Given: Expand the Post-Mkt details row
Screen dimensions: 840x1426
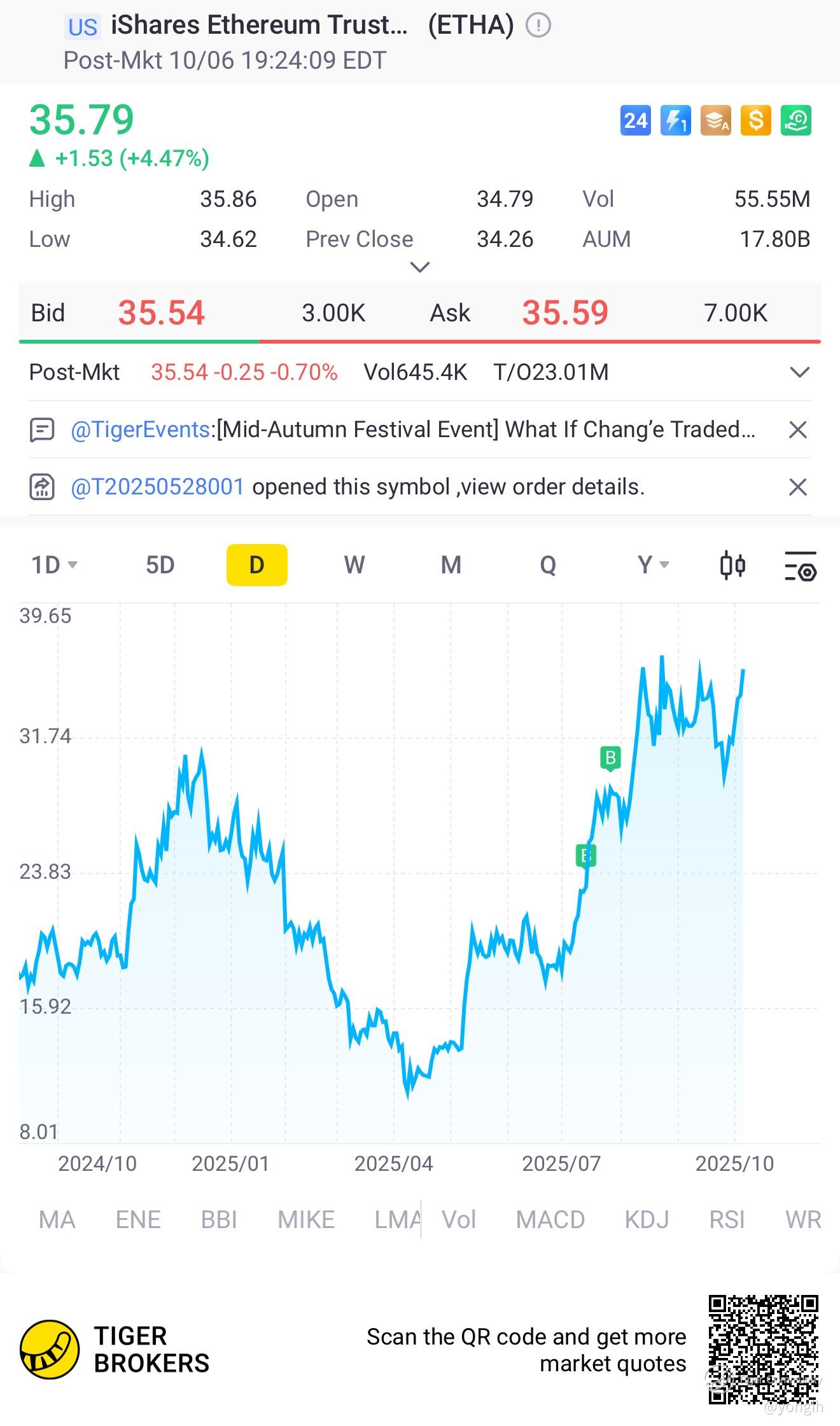Looking at the screenshot, I should point(799,372).
